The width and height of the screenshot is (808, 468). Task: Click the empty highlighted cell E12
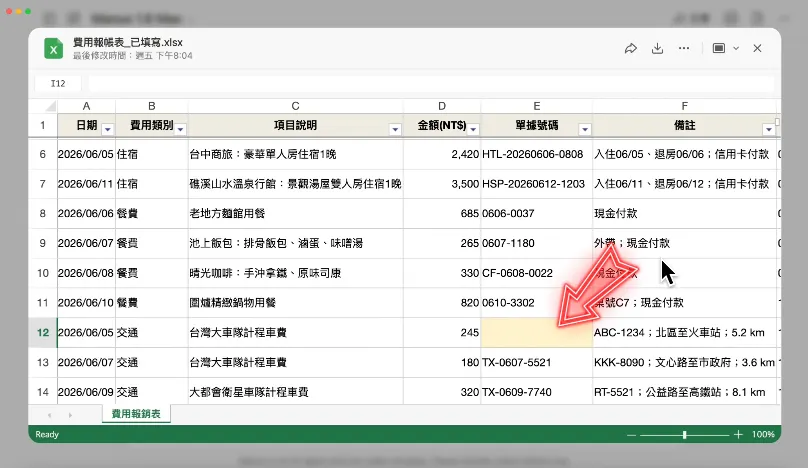point(536,332)
